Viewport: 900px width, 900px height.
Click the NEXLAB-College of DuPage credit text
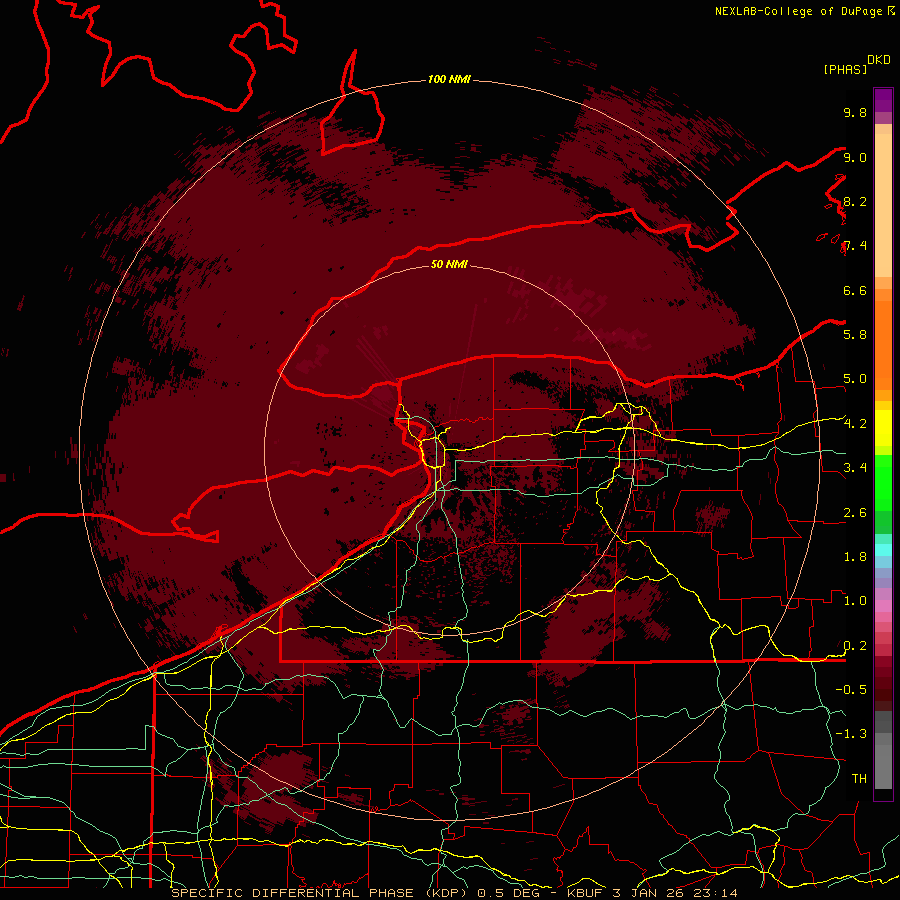(x=798, y=11)
